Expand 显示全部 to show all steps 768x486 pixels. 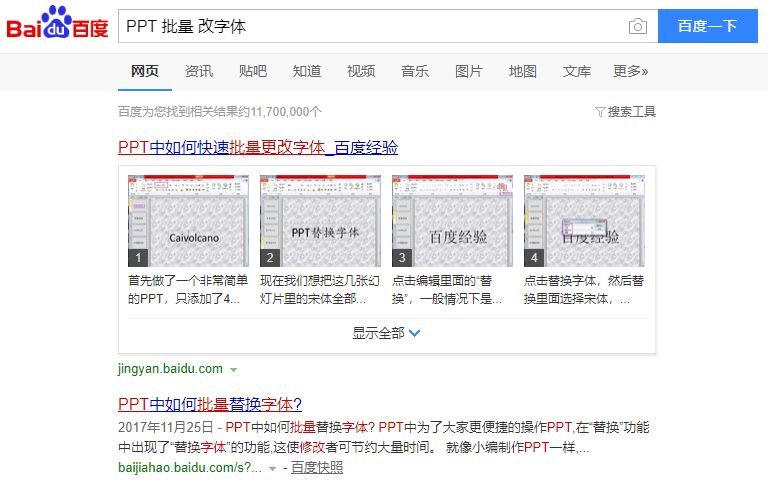[386, 333]
